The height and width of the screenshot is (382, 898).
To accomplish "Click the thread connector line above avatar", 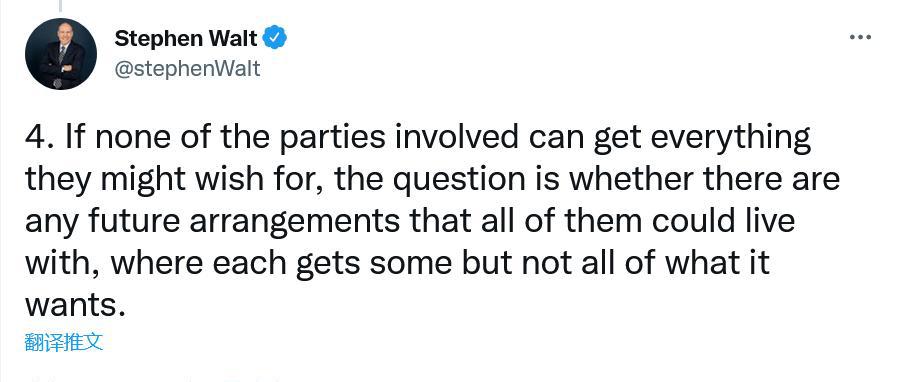I will pyautogui.click(x=60, y=6).
